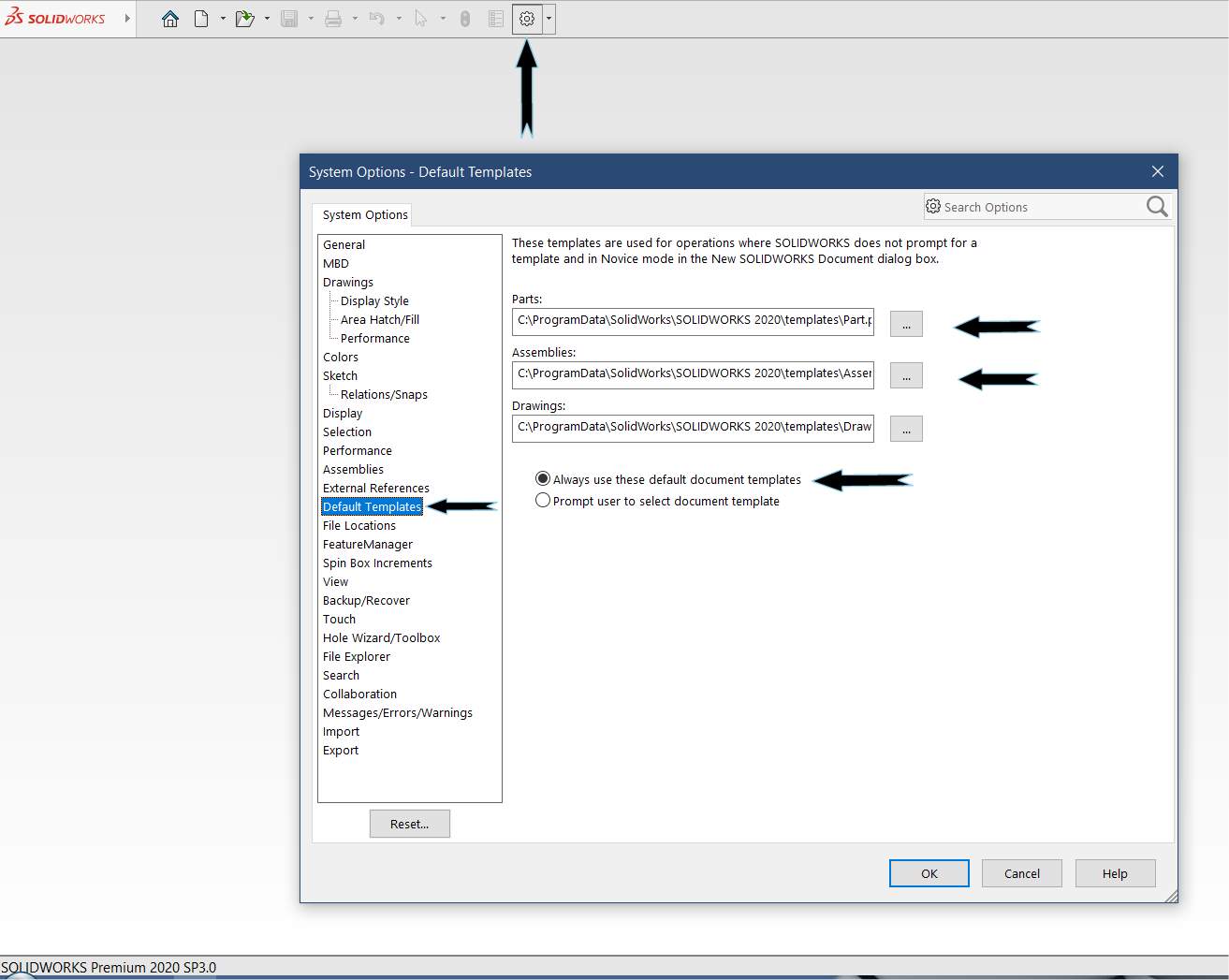Image resolution: width=1229 pixels, height=980 pixels.
Task: Select General in the options list
Action: pos(344,244)
